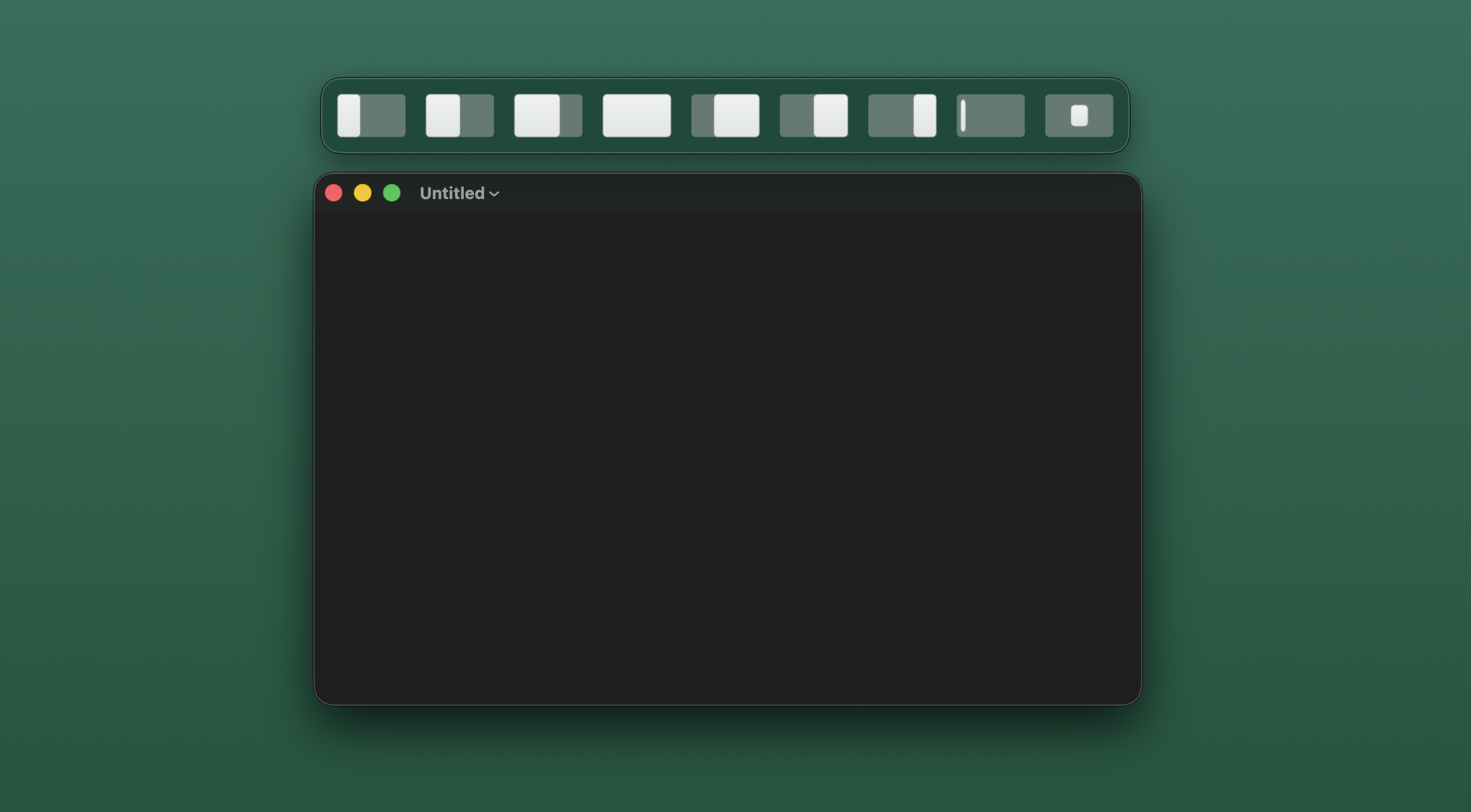Viewport: 1471px width, 812px height.
Task: Zoom the Untitled window with green button
Action: [392, 193]
